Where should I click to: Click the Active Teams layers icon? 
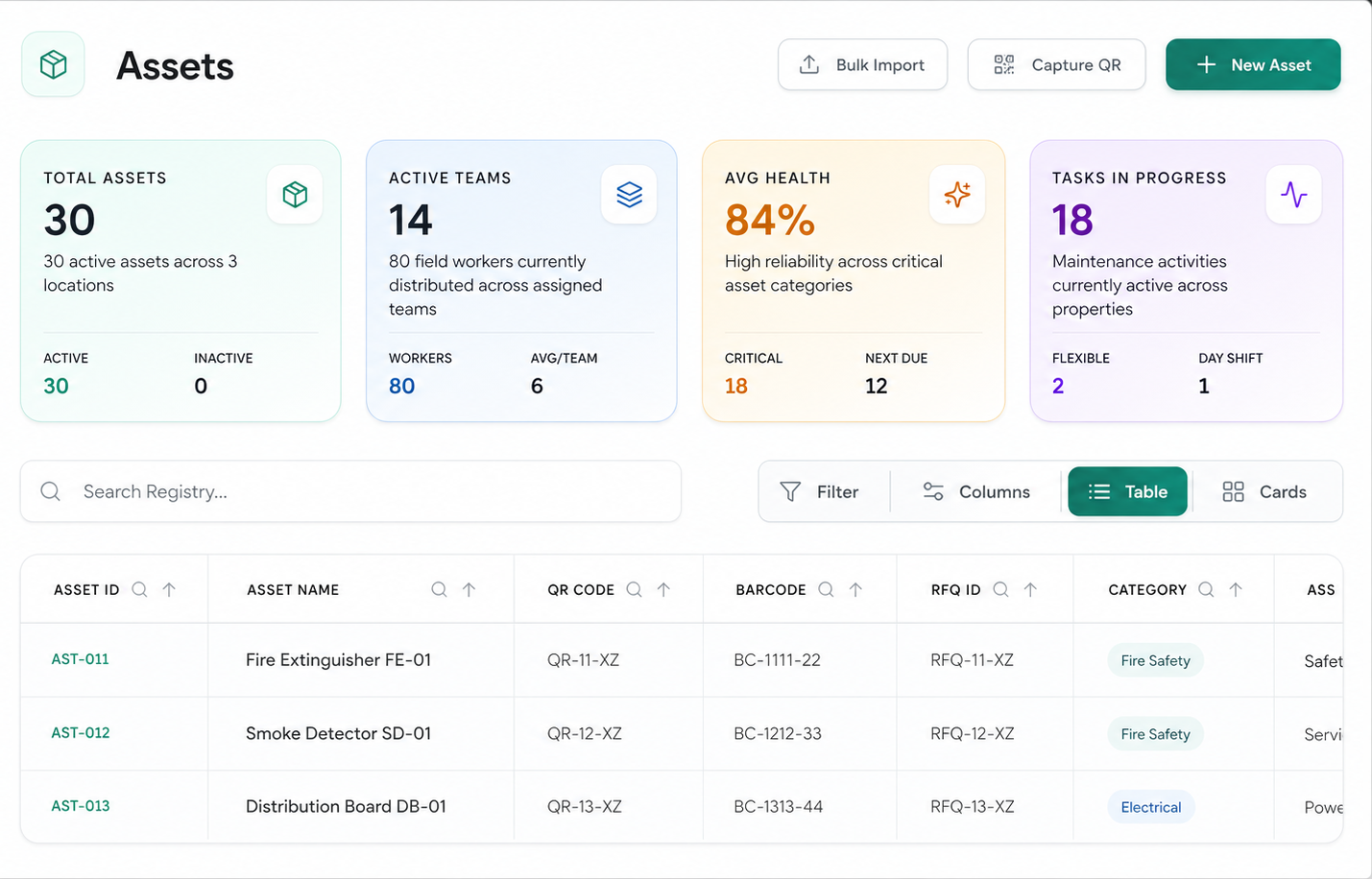pyautogui.click(x=629, y=195)
